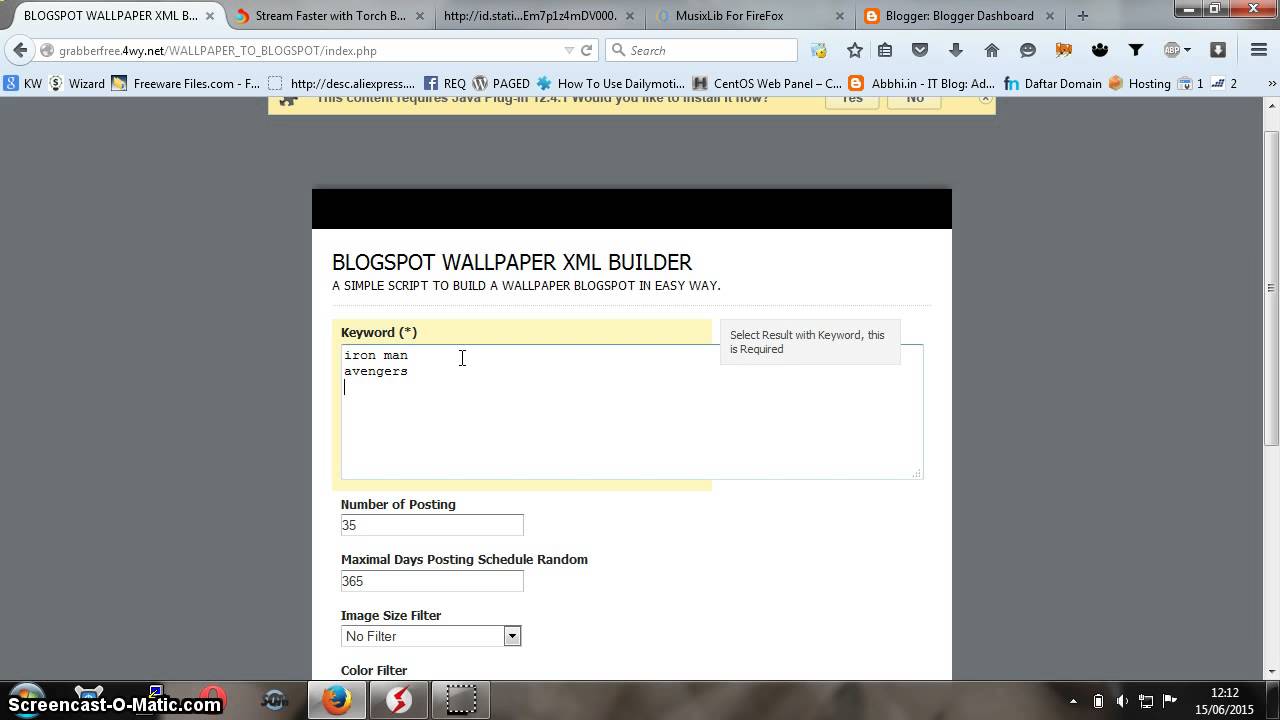Open Daftar Domain bookmark
Viewport: 1280px width, 720px height.
click(x=1053, y=84)
